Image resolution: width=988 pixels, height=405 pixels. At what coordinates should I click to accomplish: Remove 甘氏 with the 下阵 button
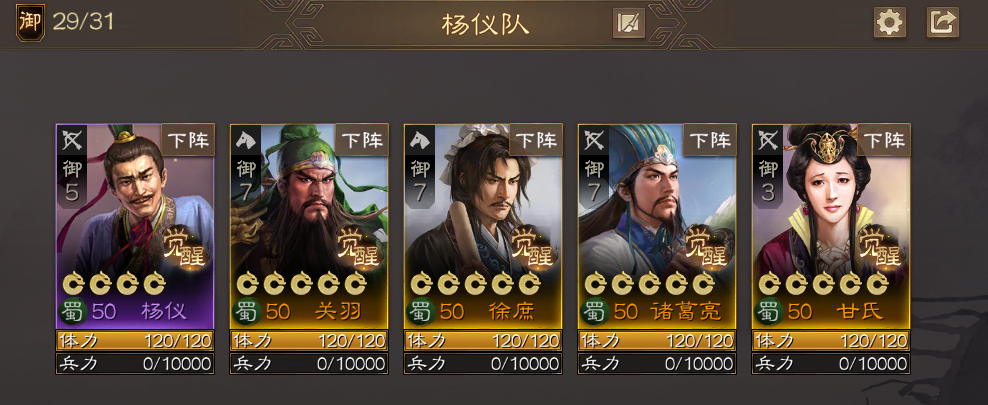coord(883,140)
